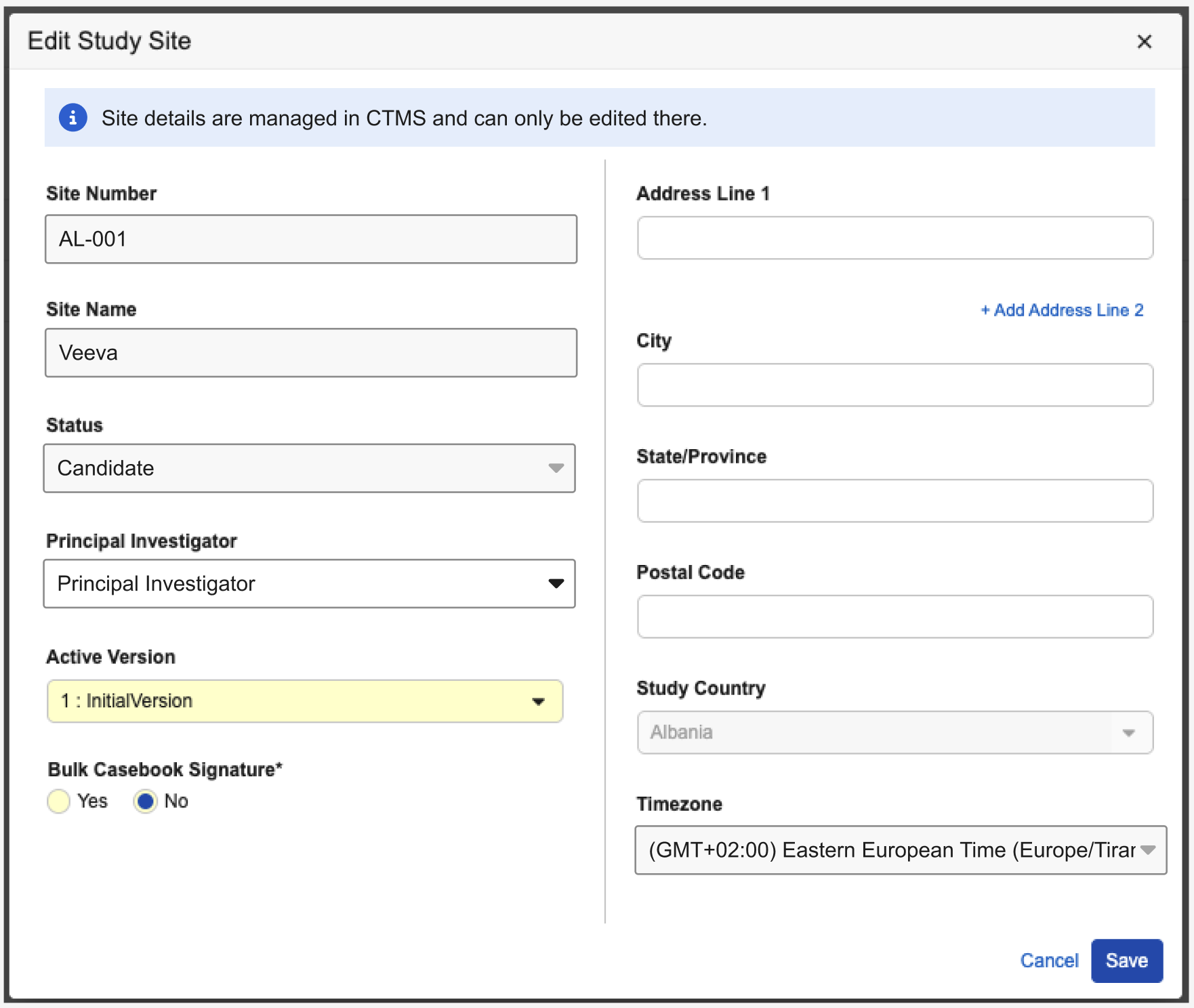Click the Cancel link
The width and height of the screenshot is (1194, 1008).
pyautogui.click(x=1049, y=961)
